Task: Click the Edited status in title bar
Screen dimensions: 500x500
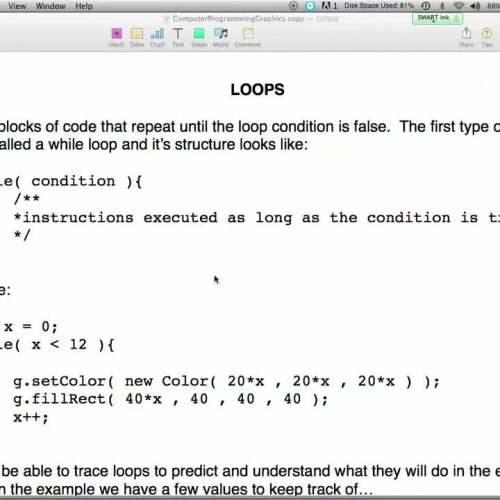Action: point(327,19)
